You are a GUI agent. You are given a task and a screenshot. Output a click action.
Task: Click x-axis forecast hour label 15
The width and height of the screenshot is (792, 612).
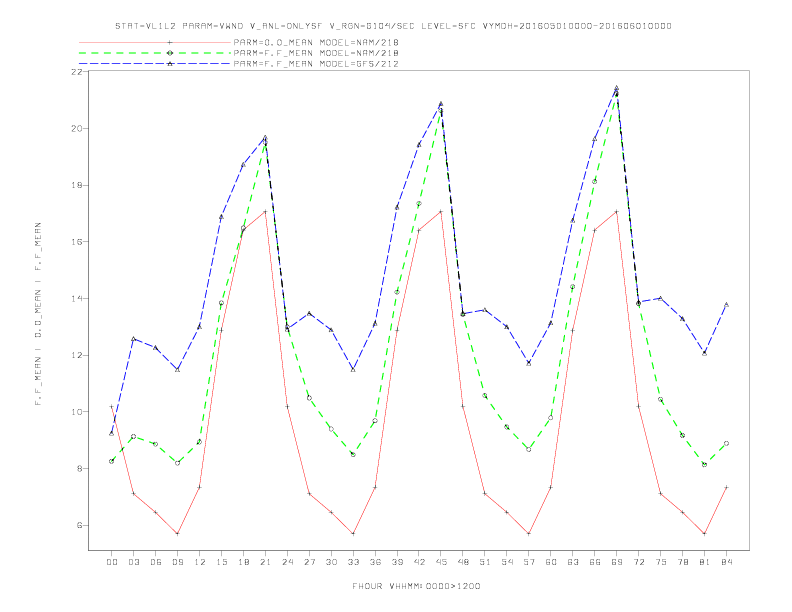[x=221, y=562]
